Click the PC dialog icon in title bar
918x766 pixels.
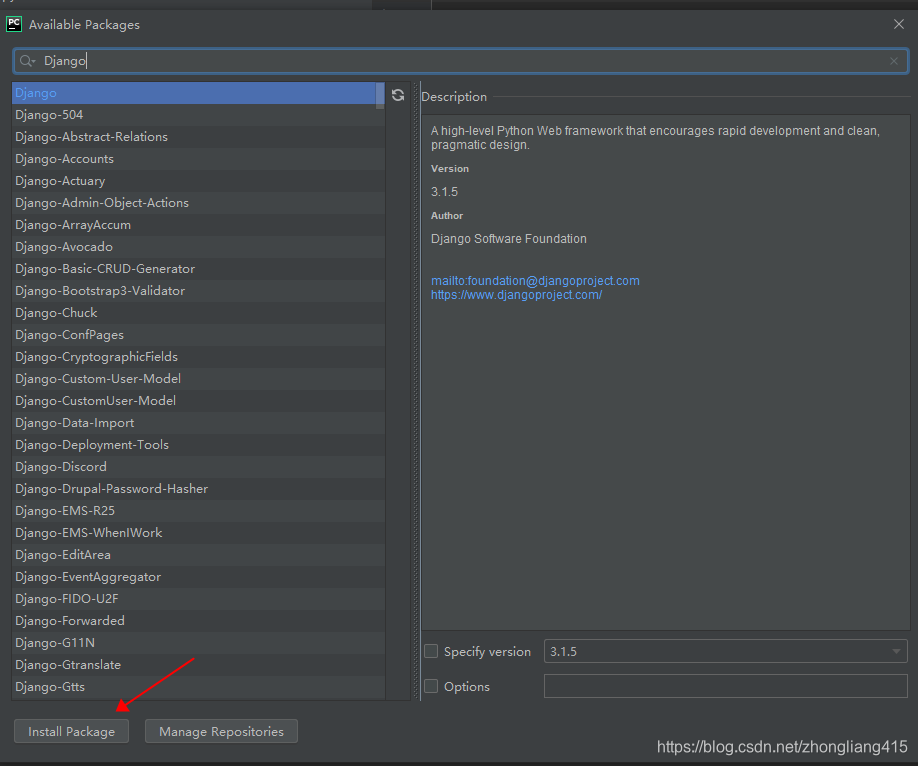[x=13, y=23]
